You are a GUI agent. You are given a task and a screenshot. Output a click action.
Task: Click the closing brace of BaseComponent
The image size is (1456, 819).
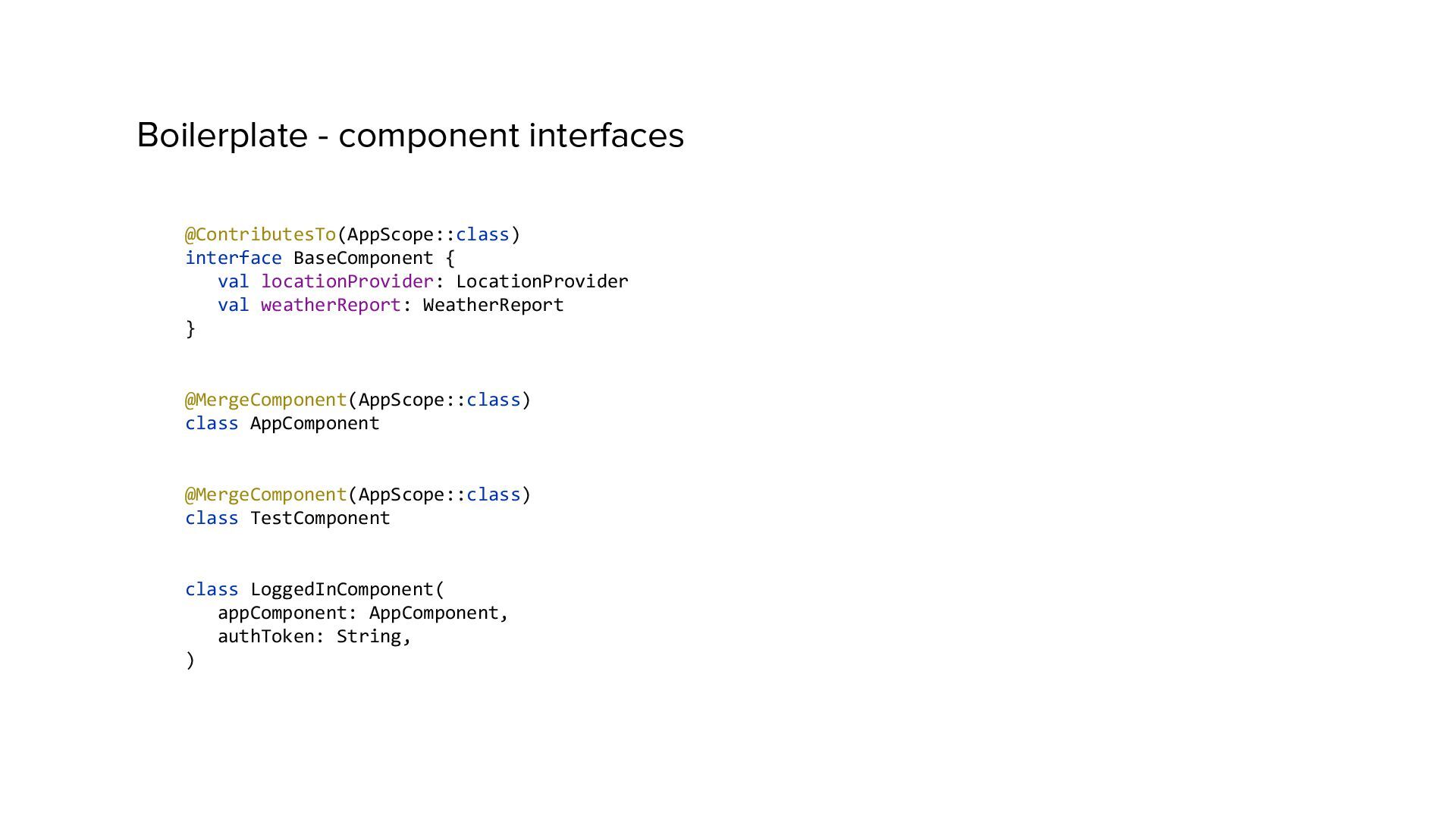(x=190, y=328)
